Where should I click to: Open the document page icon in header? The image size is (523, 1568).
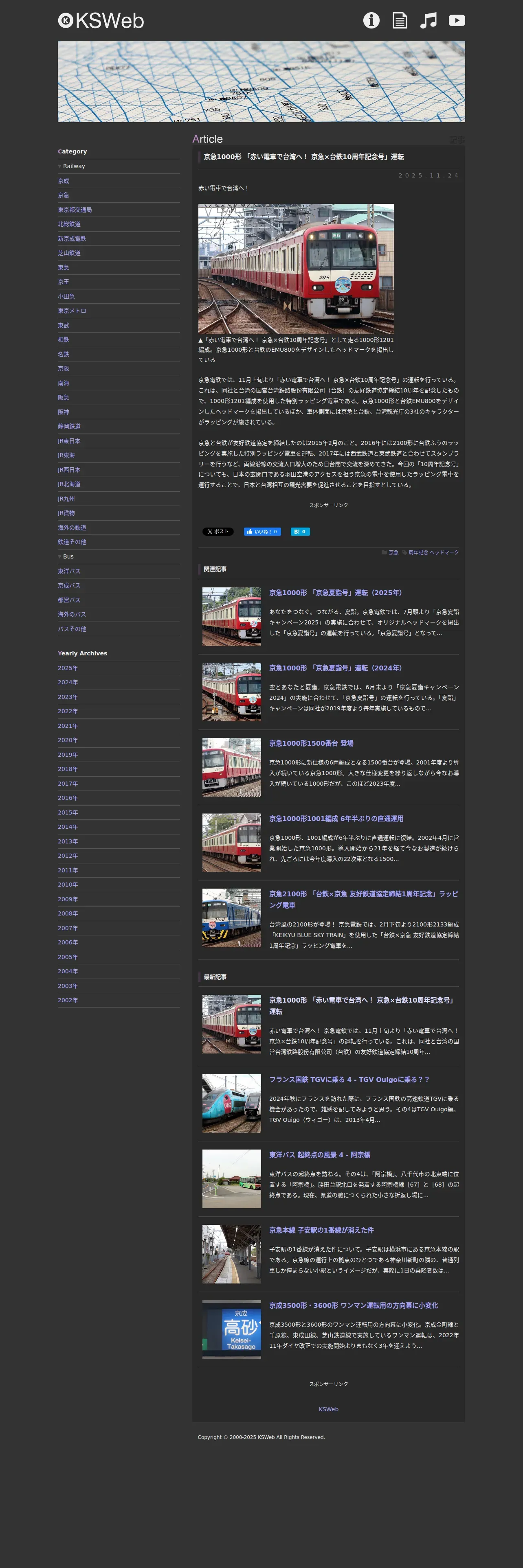click(400, 20)
